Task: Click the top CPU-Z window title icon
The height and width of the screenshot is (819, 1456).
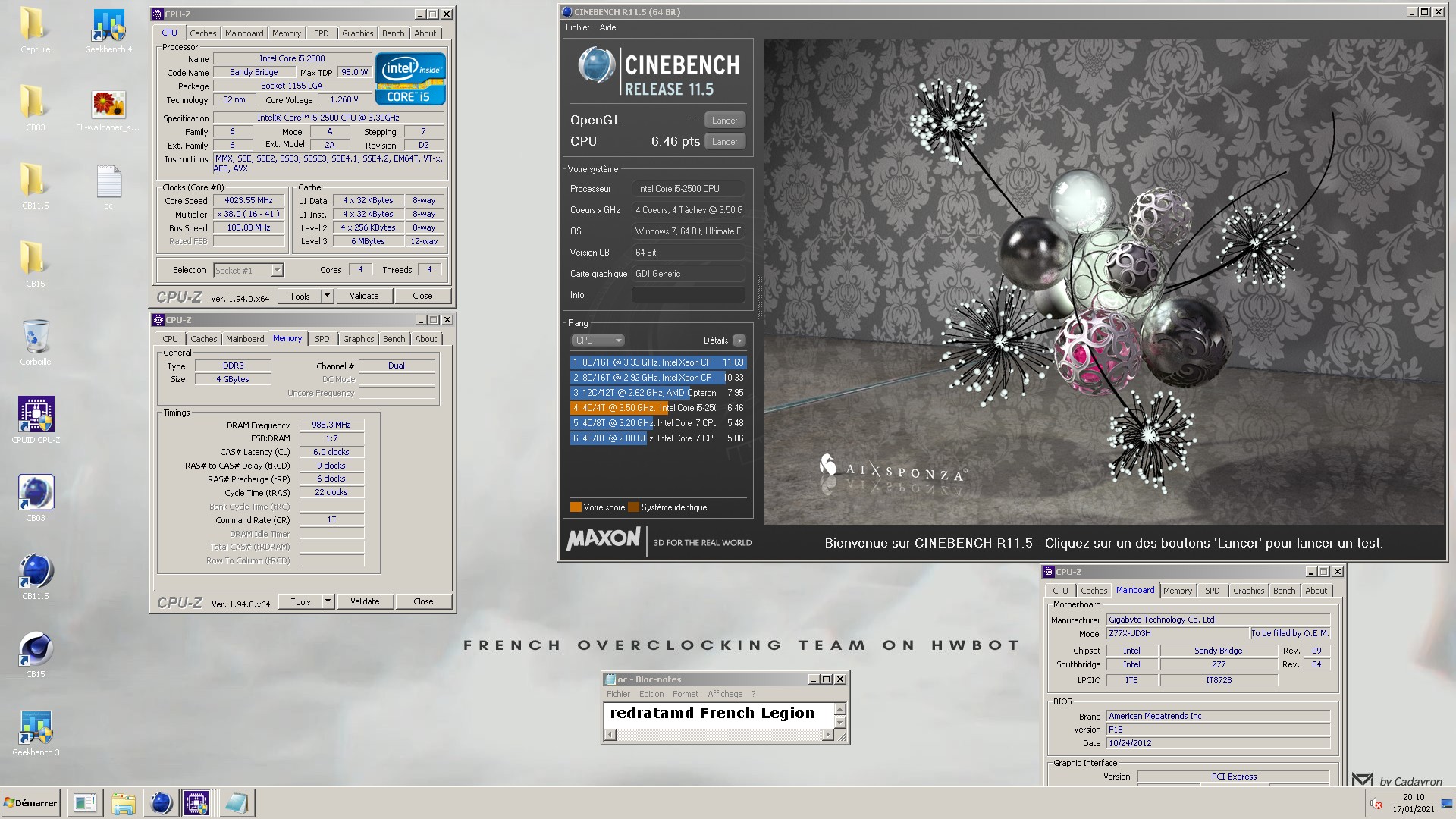Action: [158, 14]
